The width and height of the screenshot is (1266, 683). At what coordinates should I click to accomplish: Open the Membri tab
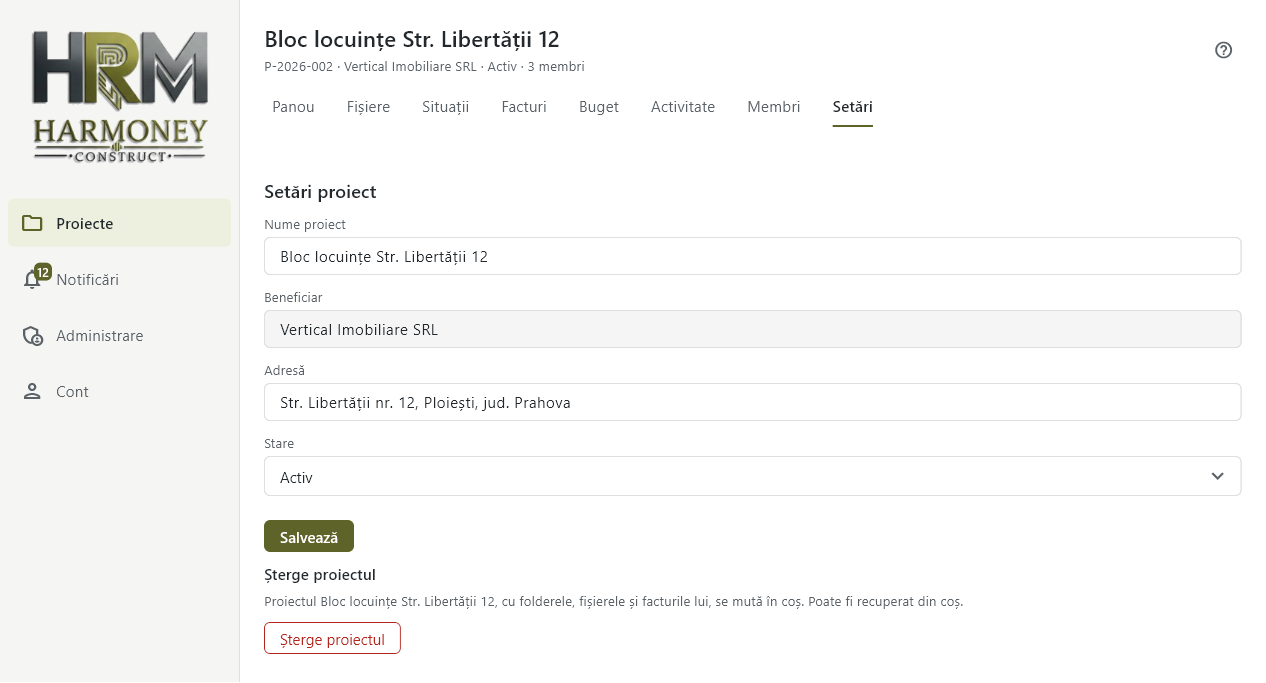pos(774,107)
